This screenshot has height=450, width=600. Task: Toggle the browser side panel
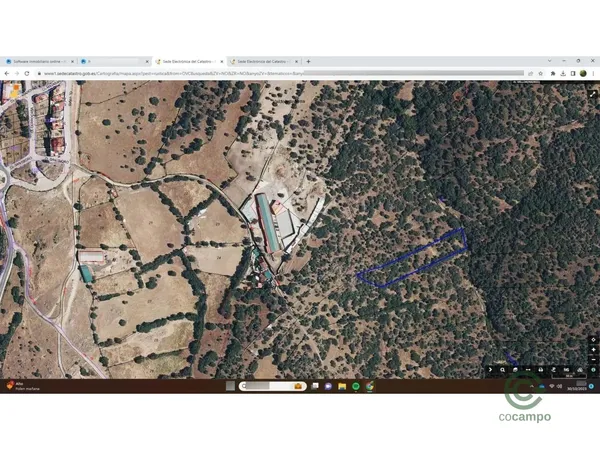click(573, 73)
